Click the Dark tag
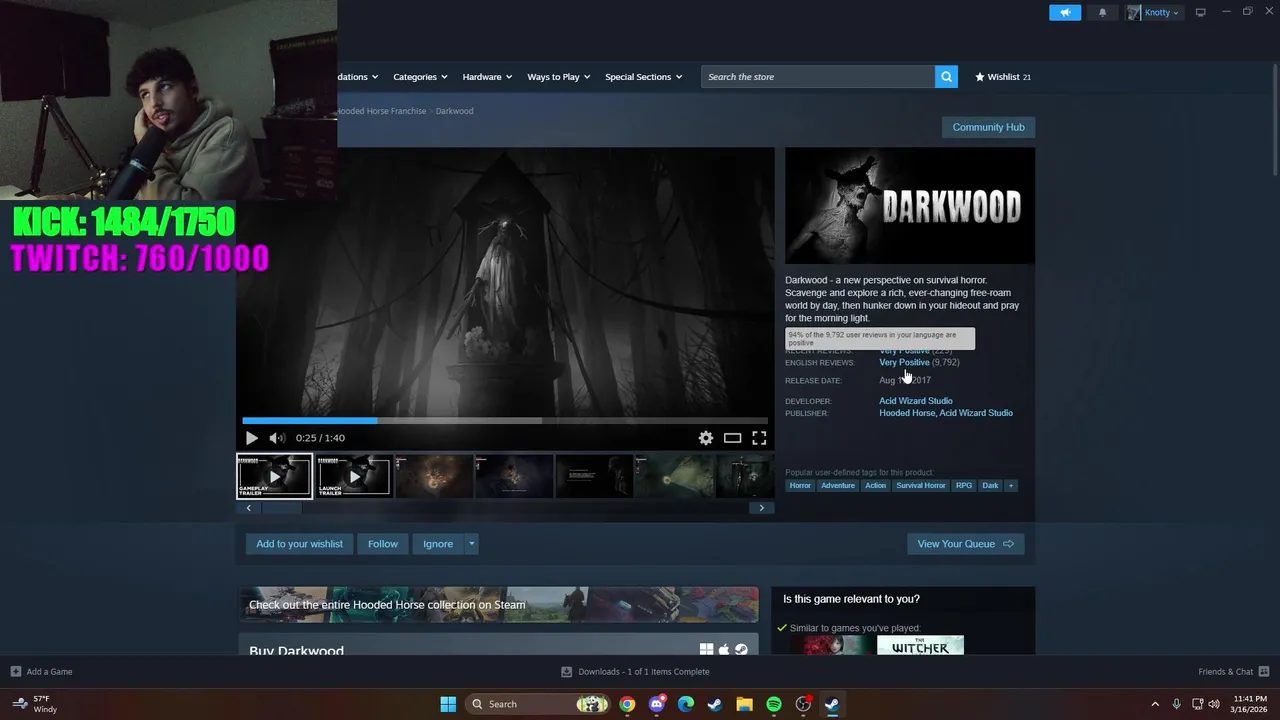Screen dimensions: 1280x720 (x=990, y=486)
